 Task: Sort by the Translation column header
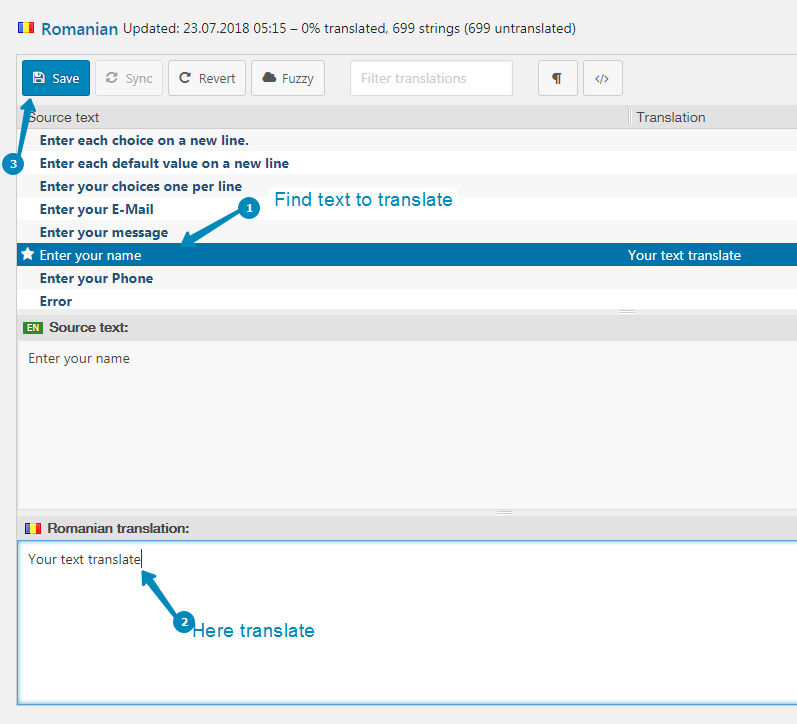click(670, 117)
